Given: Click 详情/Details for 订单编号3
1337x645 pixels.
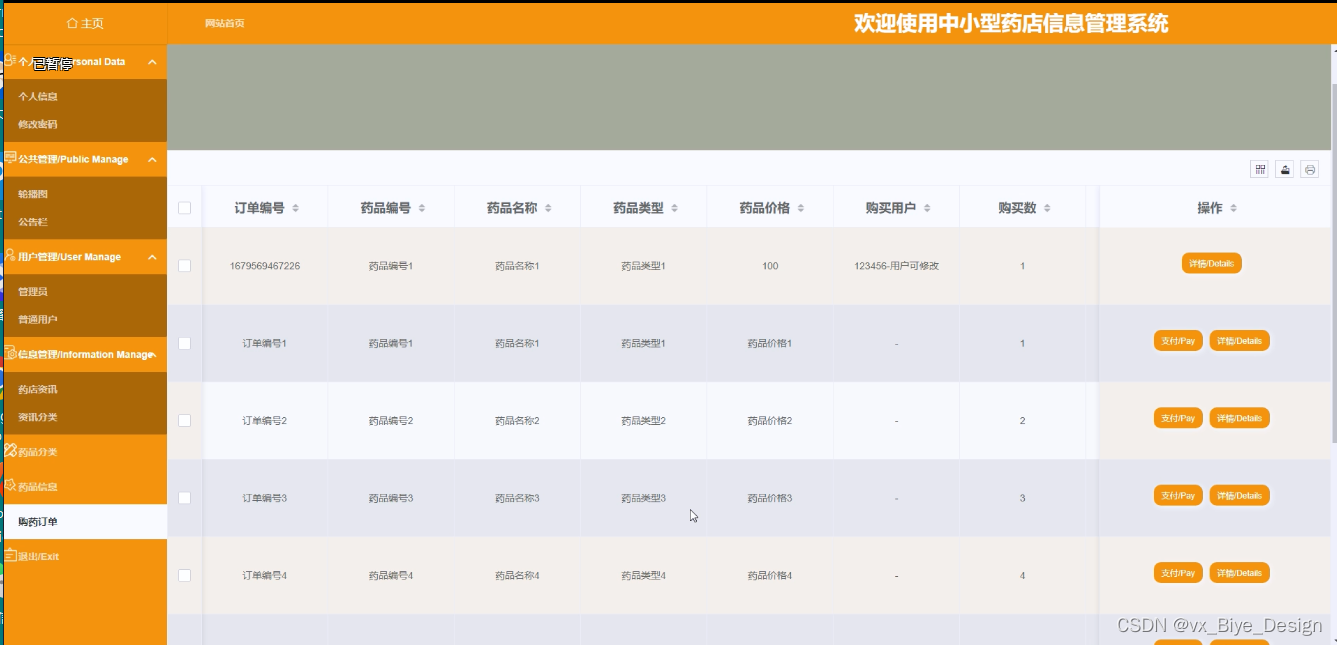Looking at the screenshot, I should coord(1239,496).
